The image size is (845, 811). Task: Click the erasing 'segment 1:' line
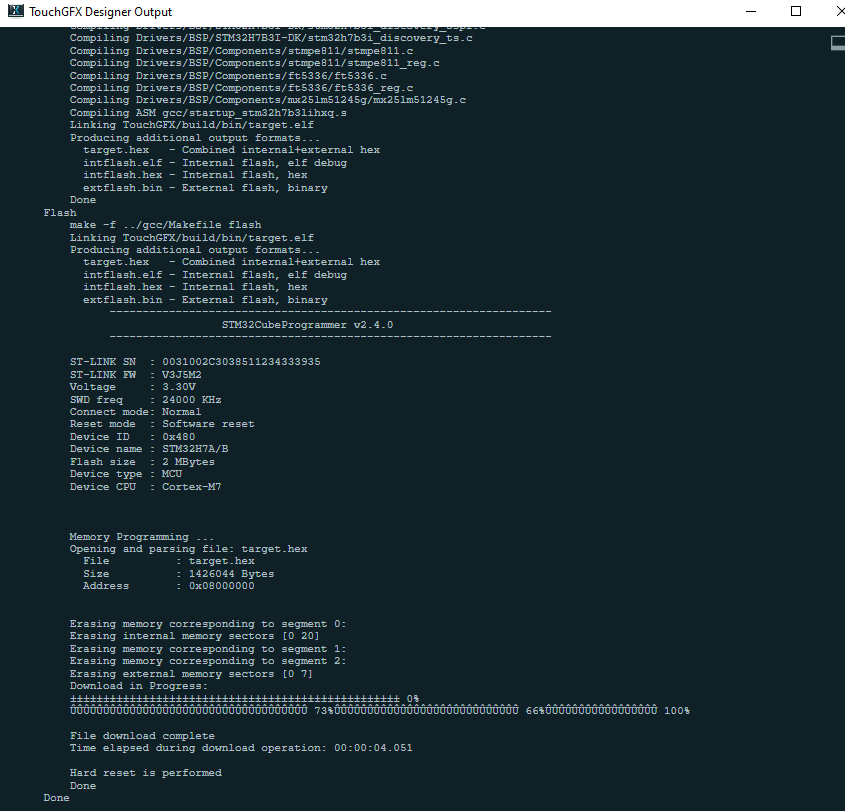coord(208,649)
